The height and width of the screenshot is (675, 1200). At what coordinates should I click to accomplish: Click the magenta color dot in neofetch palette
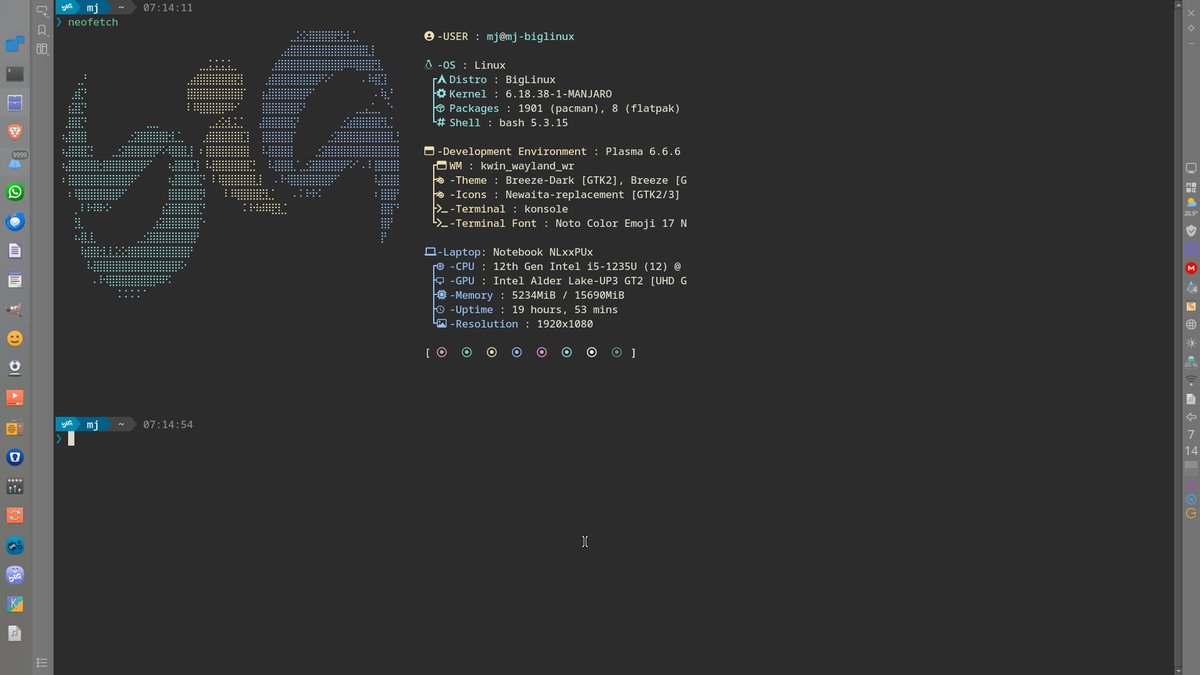(542, 352)
